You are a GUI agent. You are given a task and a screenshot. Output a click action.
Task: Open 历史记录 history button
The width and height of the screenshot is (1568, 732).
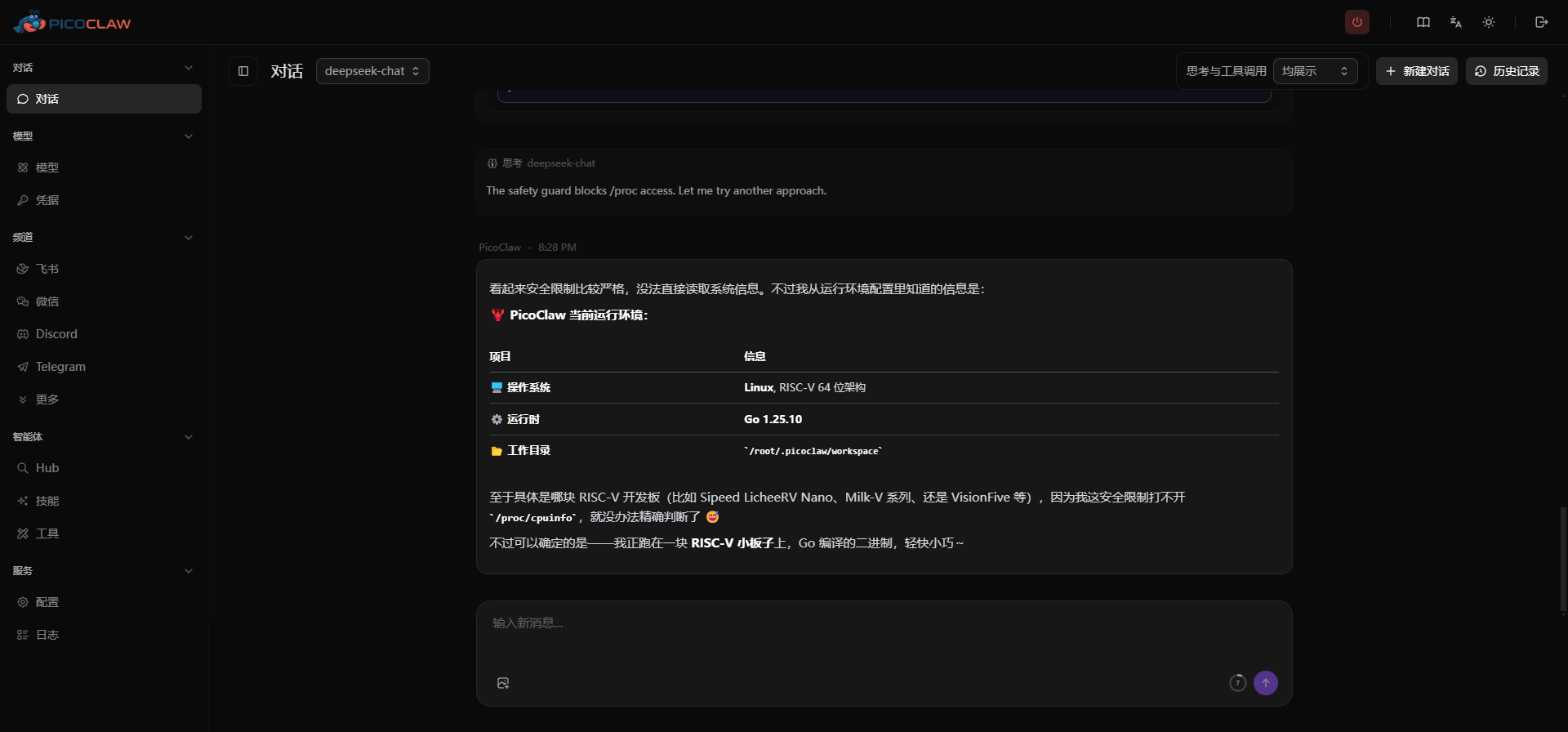1507,71
